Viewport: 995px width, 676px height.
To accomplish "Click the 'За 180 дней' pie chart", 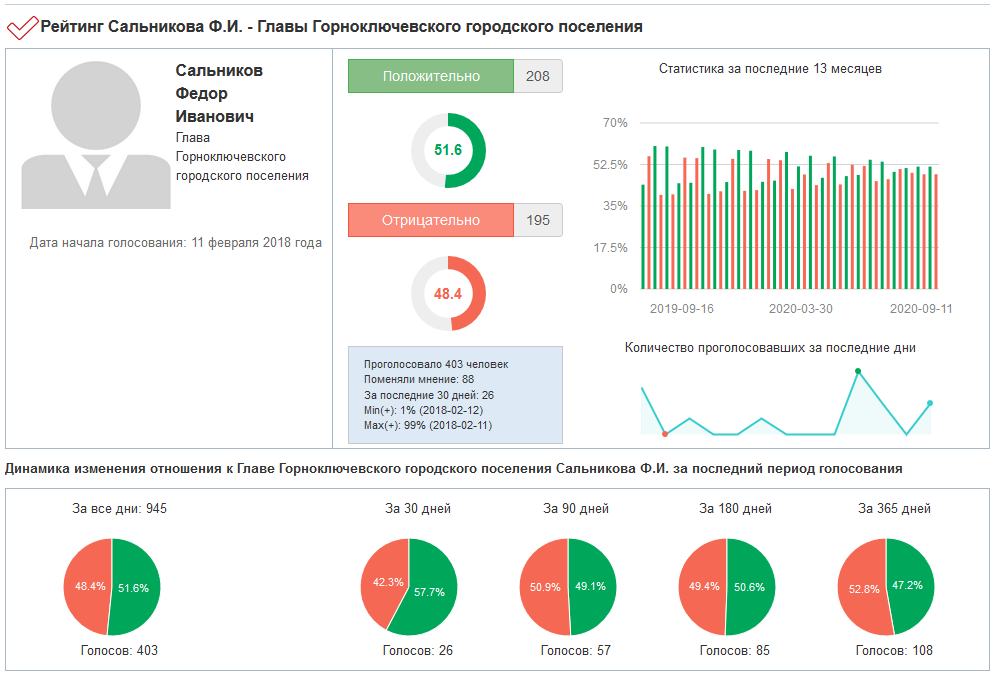I will [x=727, y=587].
